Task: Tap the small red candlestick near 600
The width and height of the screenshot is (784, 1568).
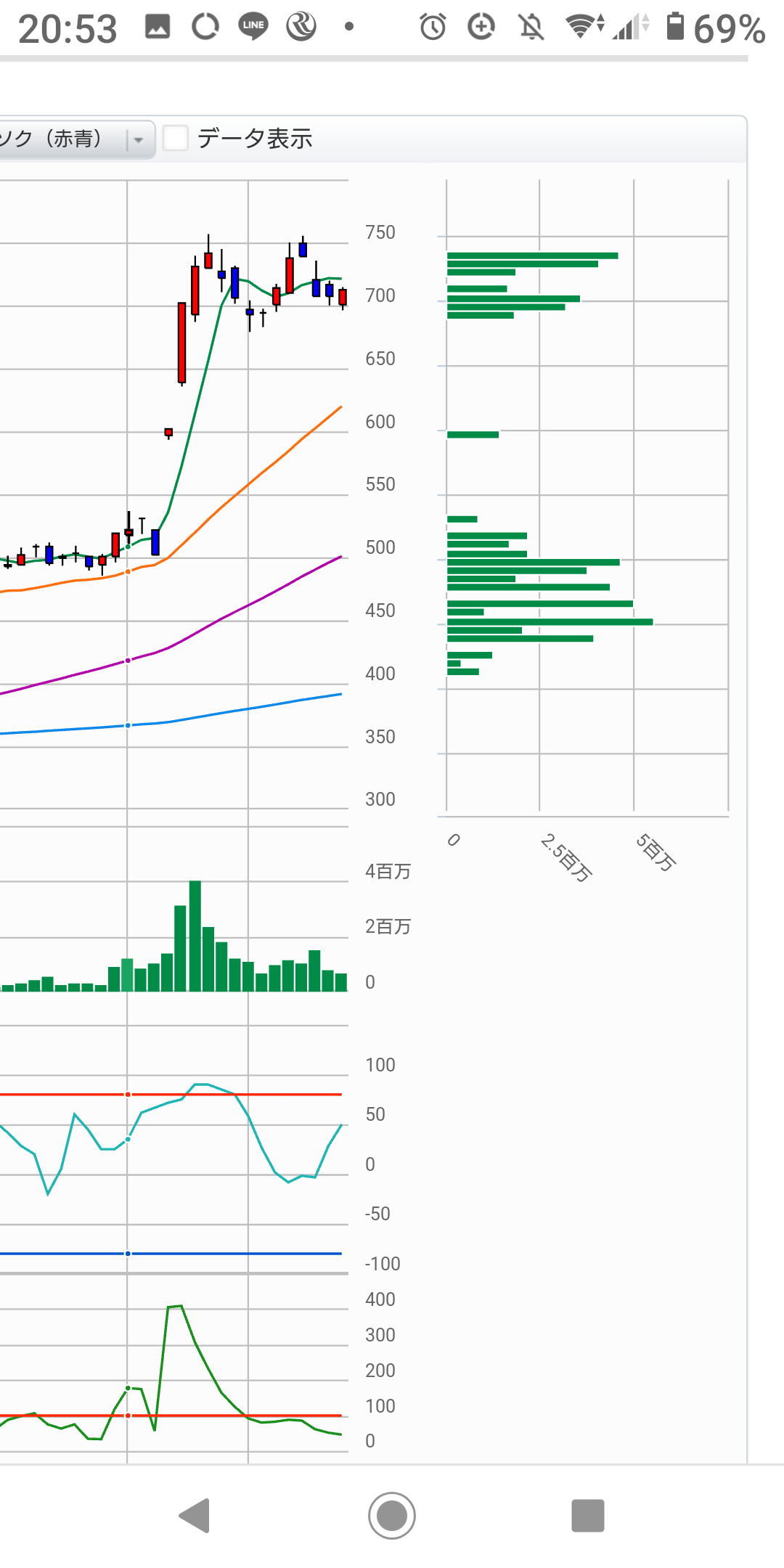Action: pos(168,433)
